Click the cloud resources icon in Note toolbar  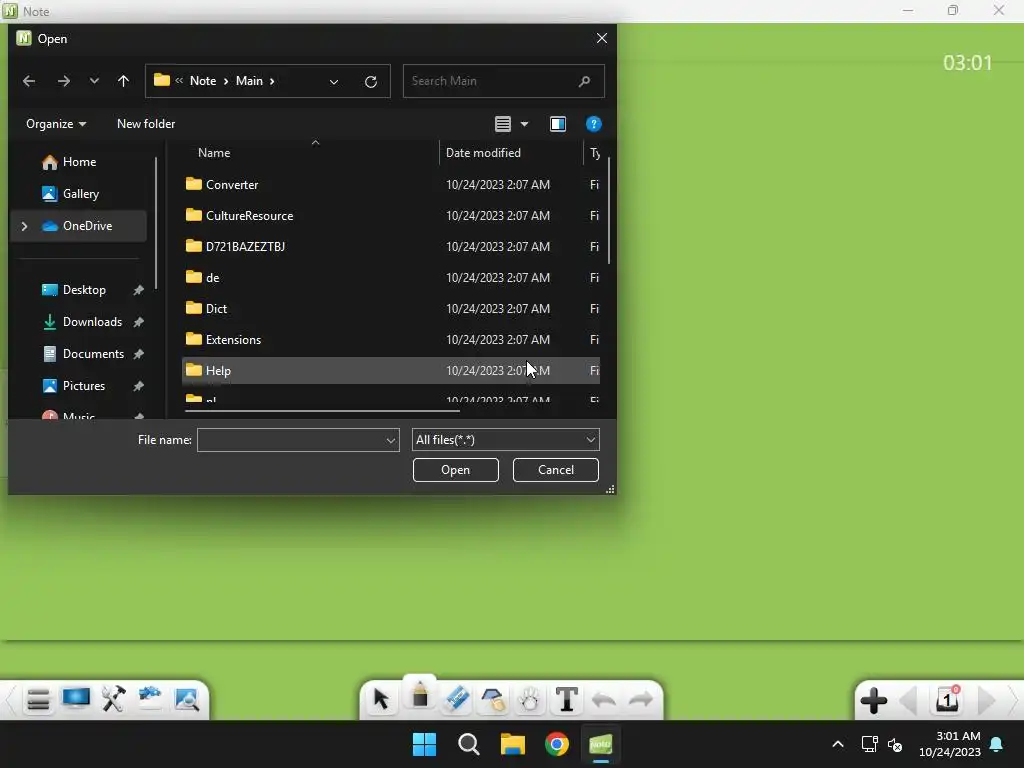point(150,697)
